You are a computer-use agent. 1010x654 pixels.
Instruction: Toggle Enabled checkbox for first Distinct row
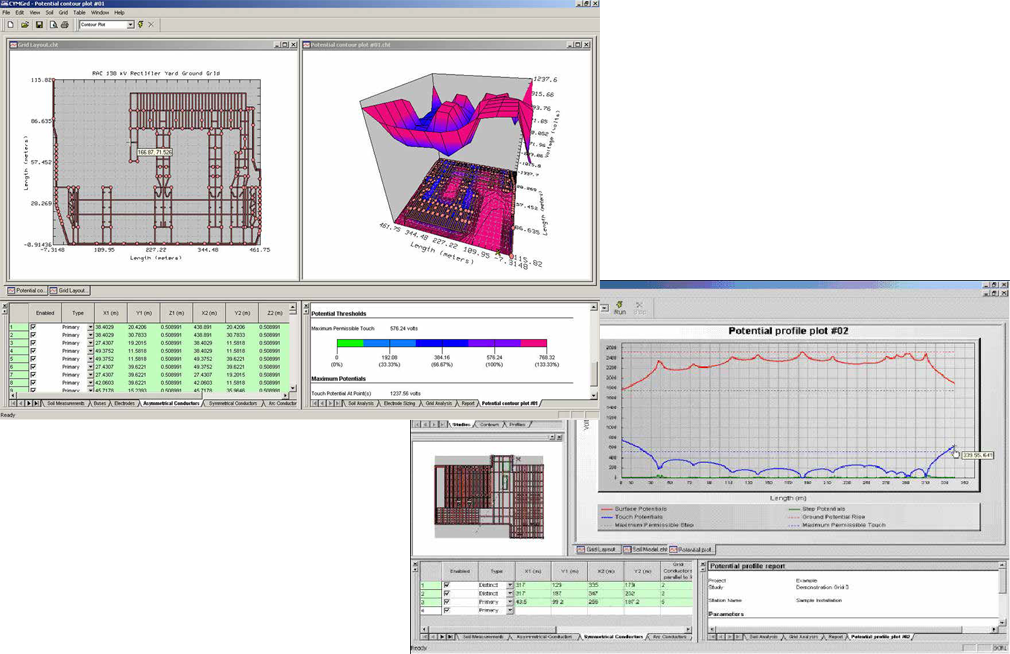click(x=446, y=585)
